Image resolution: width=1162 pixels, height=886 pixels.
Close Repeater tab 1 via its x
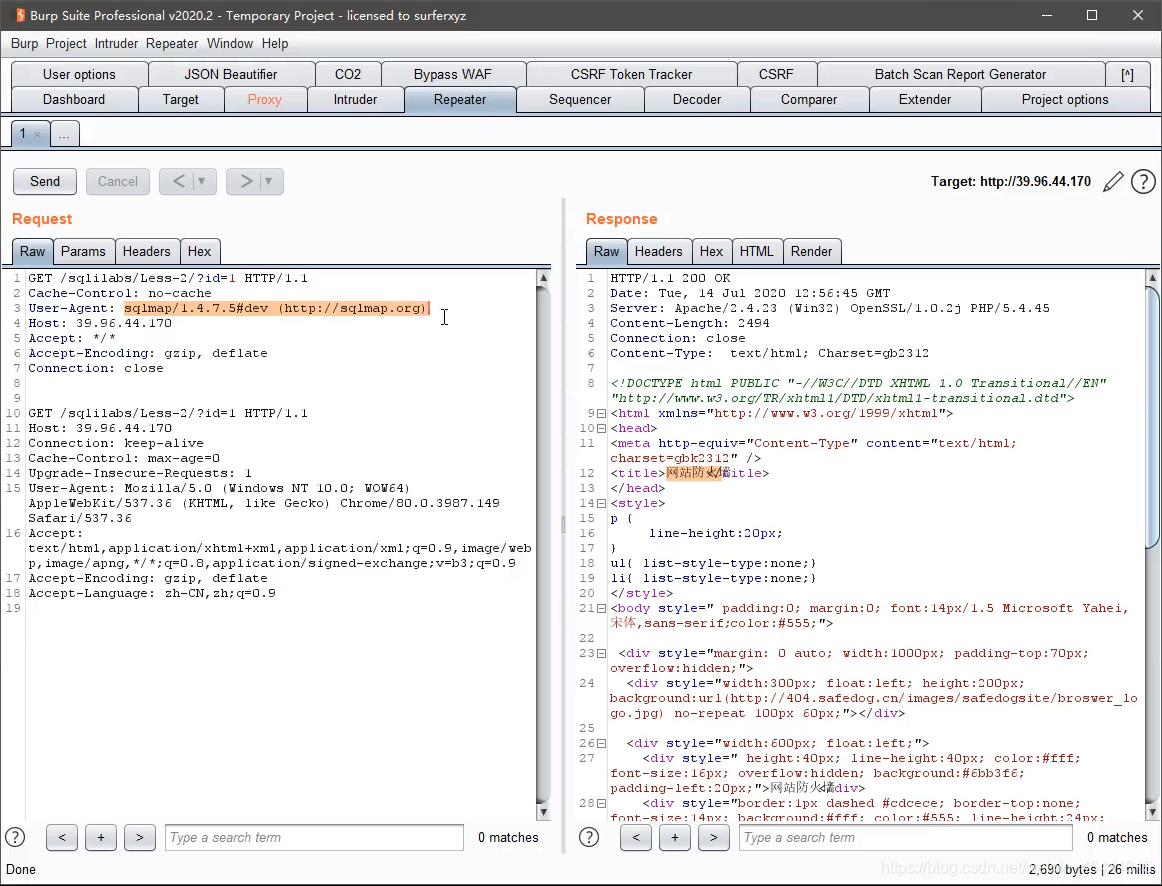(37, 134)
